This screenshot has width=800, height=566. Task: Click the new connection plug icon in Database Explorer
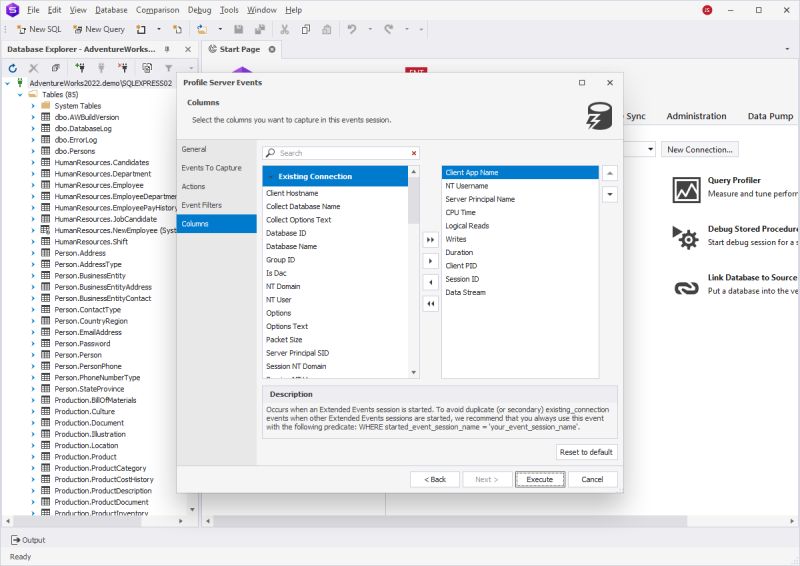coord(80,68)
